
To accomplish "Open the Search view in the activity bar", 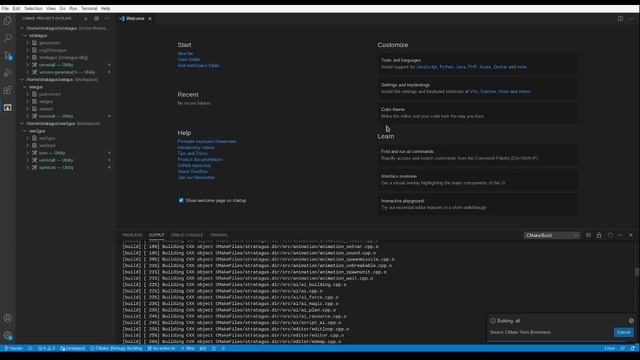I will click(7, 38).
